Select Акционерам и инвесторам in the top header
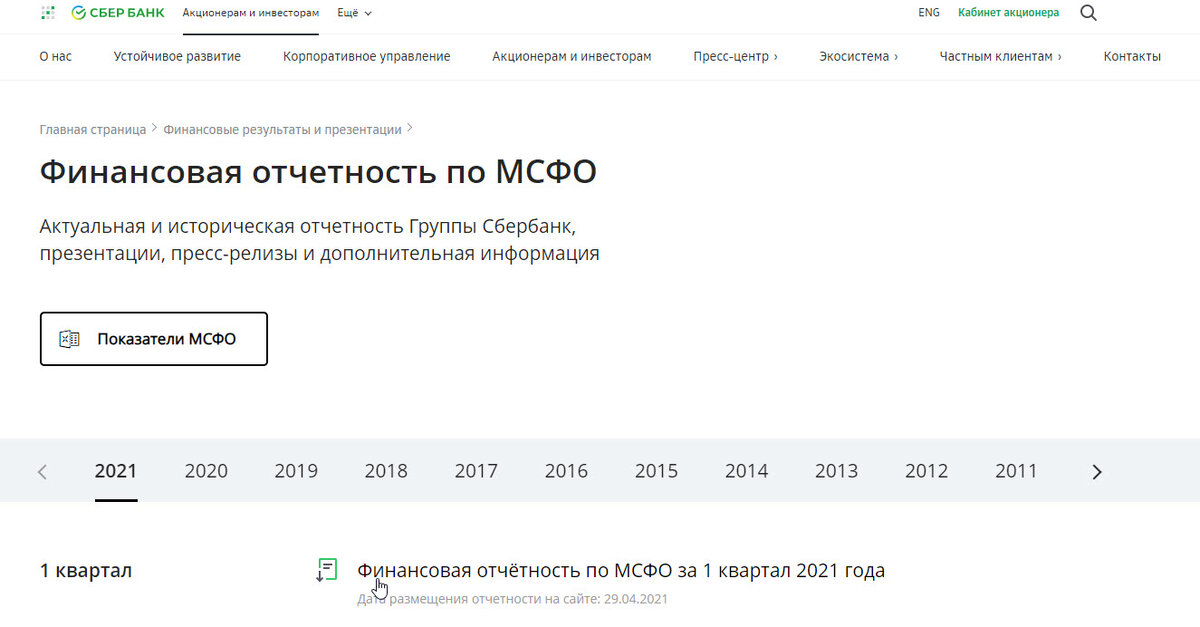The width and height of the screenshot is (1200, 627). [250, 13]
